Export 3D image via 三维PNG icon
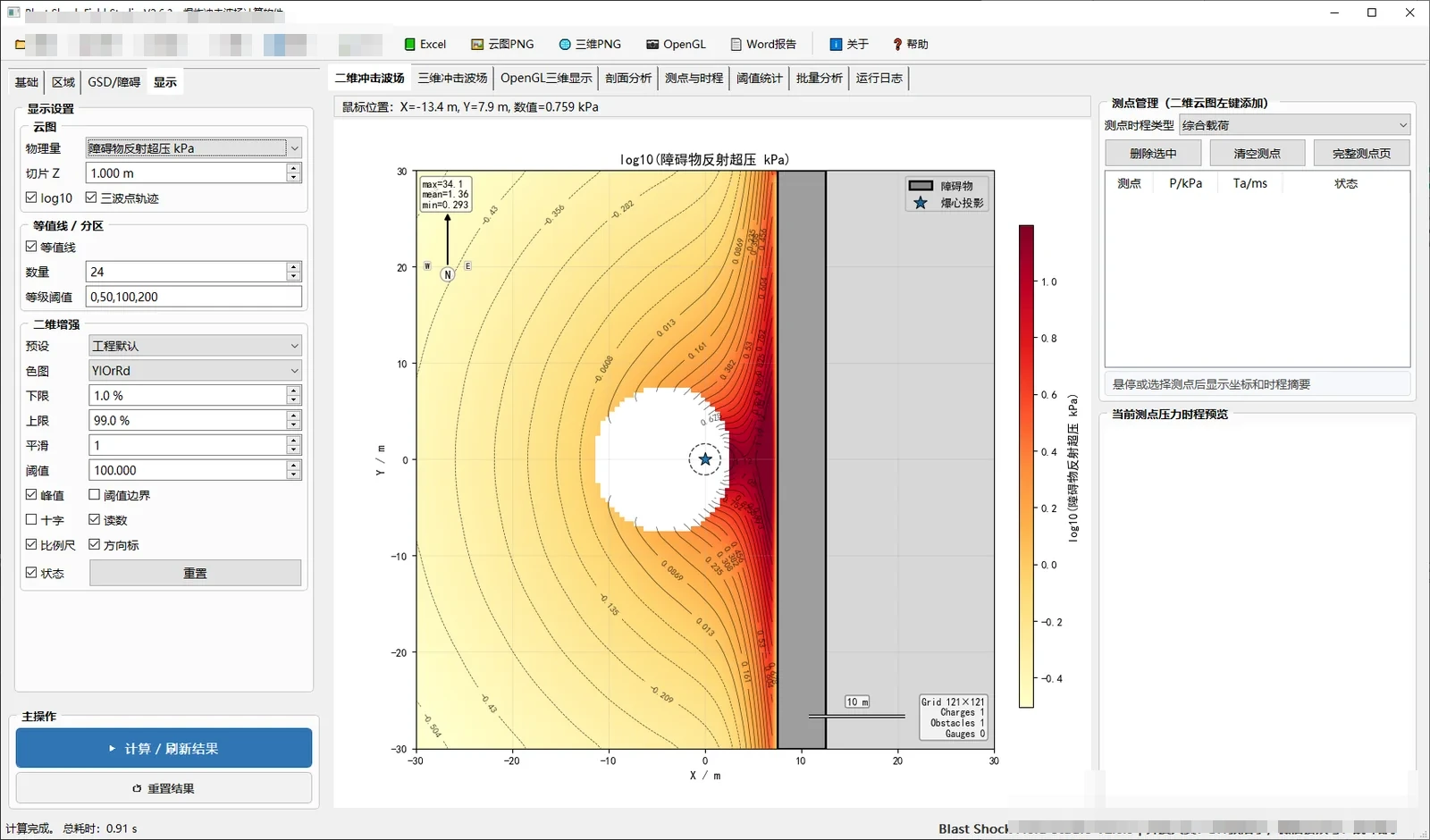The width and height of the screenshot is (1430, 840). (x=590, y=45)
